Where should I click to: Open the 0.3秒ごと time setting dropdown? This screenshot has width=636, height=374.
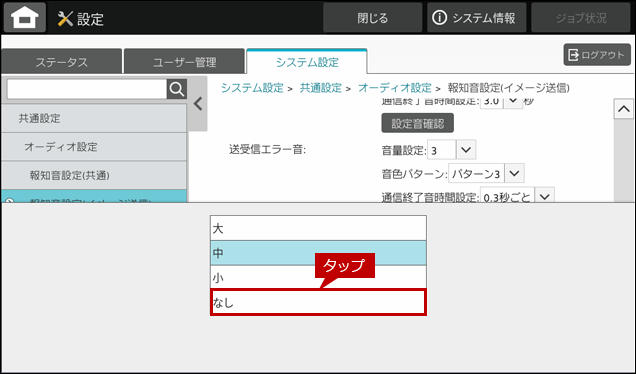pos(517,196)
